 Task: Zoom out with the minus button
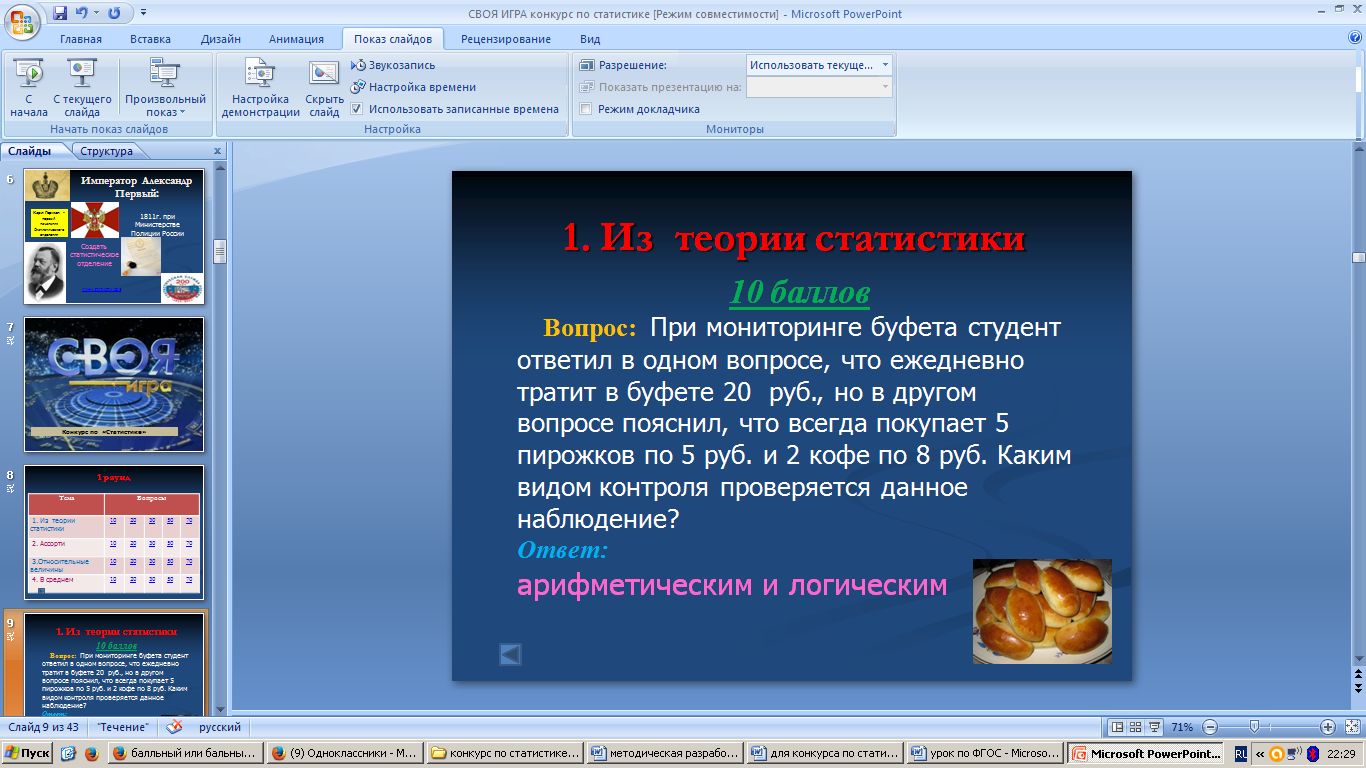1210,727
